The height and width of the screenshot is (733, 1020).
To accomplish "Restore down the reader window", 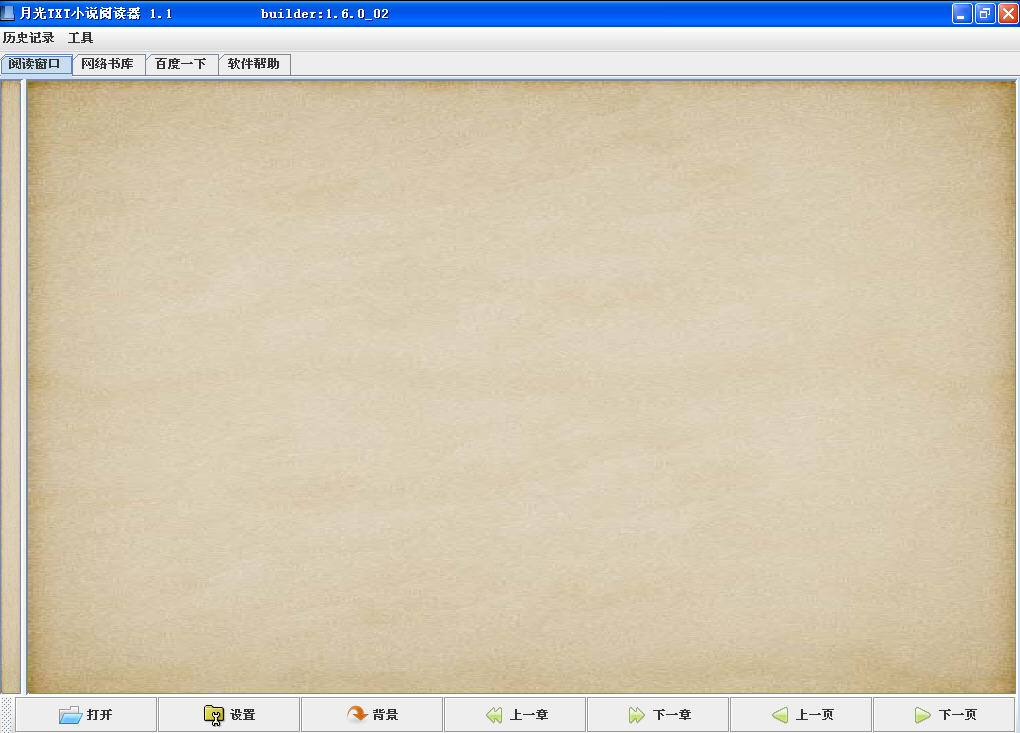I will click(x=985, y=14).
